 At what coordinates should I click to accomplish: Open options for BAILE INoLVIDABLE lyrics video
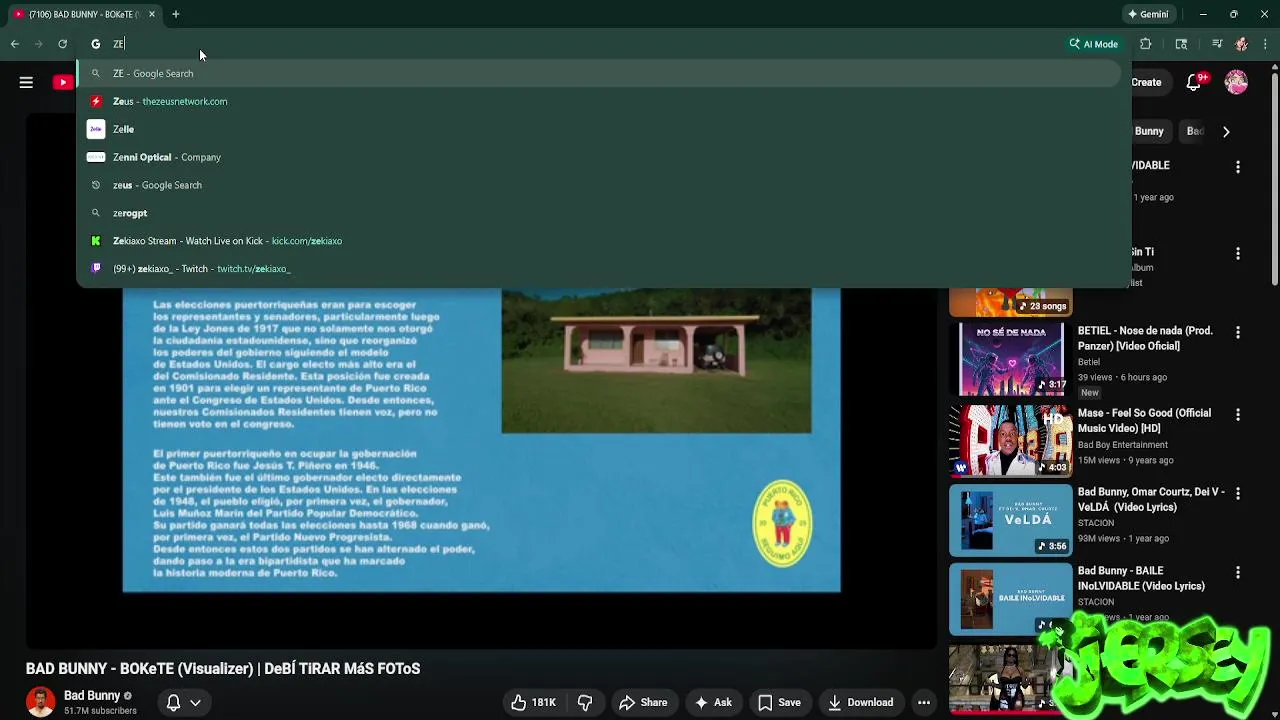click(1238, 572)
